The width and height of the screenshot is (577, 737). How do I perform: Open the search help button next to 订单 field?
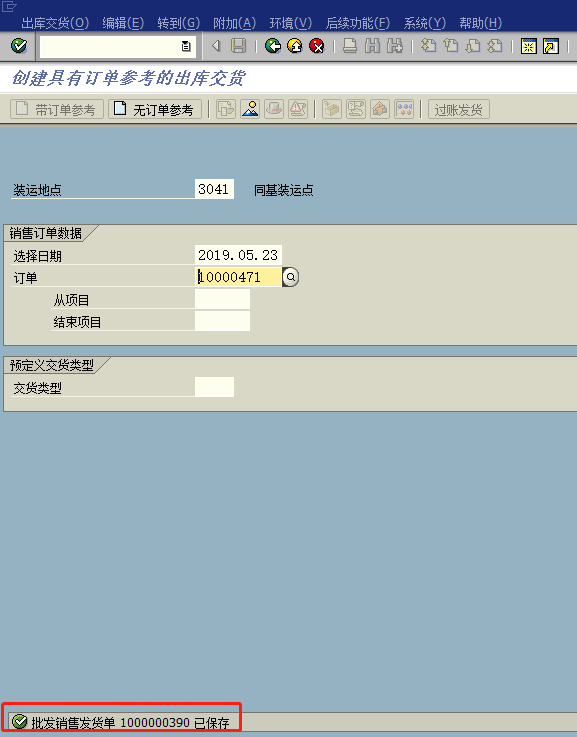290,277
